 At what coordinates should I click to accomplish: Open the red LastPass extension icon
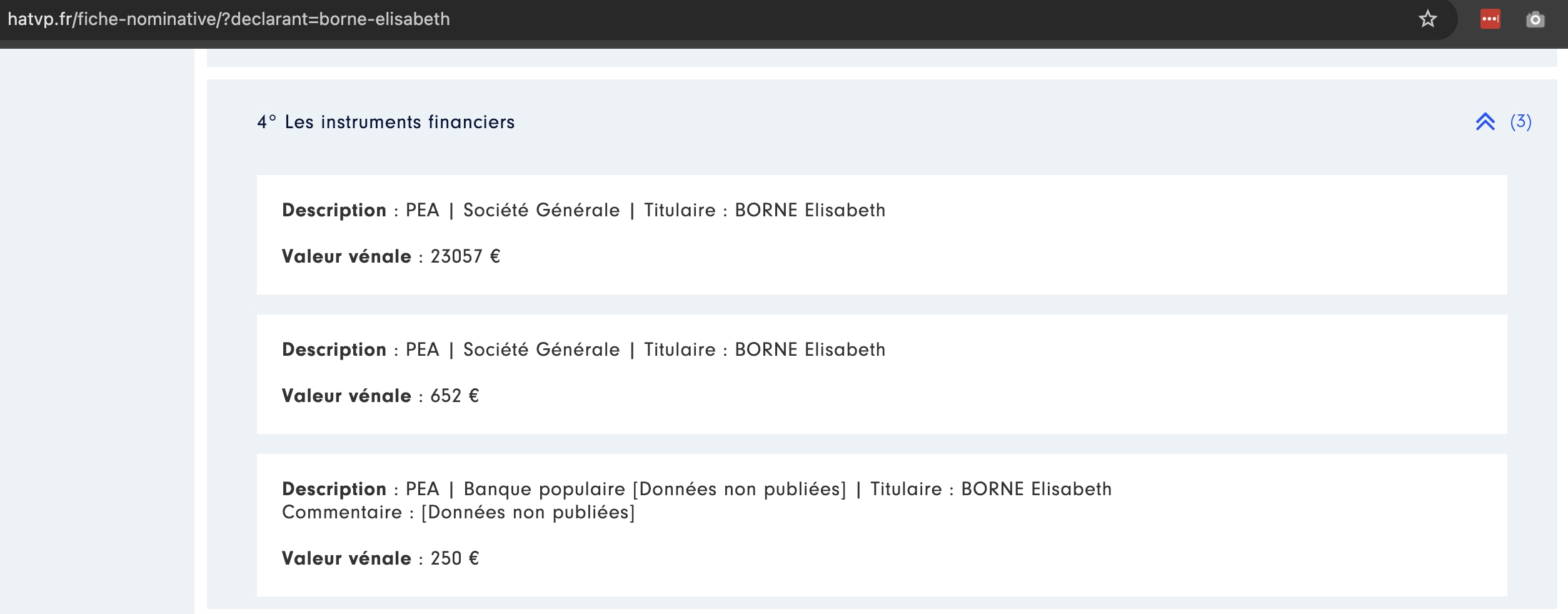(x=1490, y=19)
